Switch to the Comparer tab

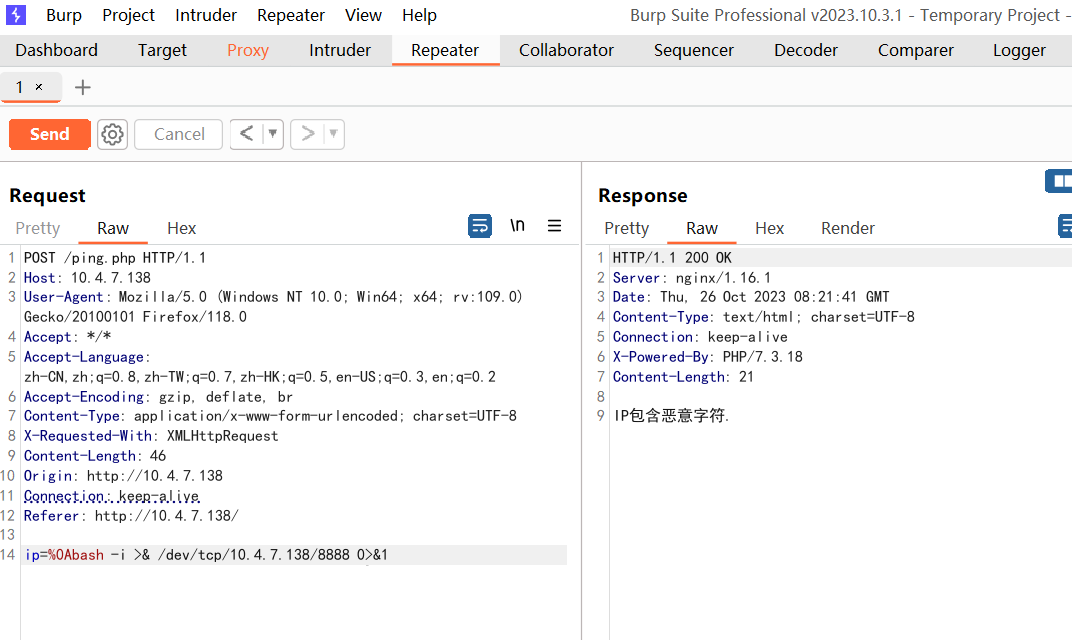[915, 50]
